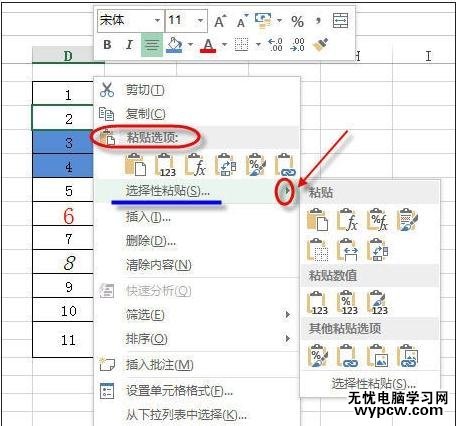Click Paste Formatting icon in context menu
Image resolution: width=459 pixels, height=426 pixels.
tap(256, 165)
